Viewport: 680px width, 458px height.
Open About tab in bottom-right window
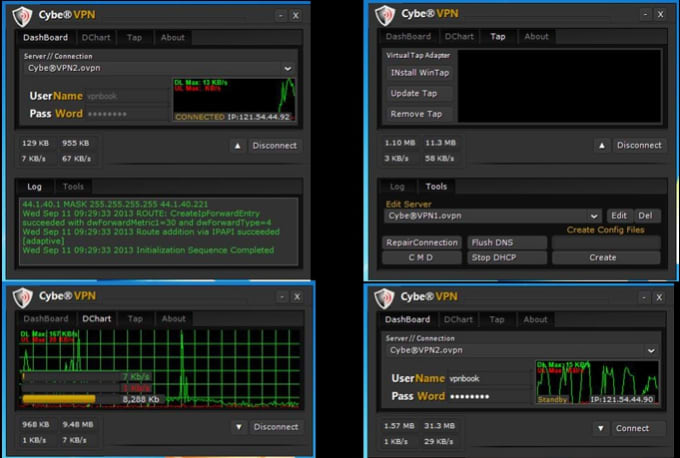coord(535,320)
